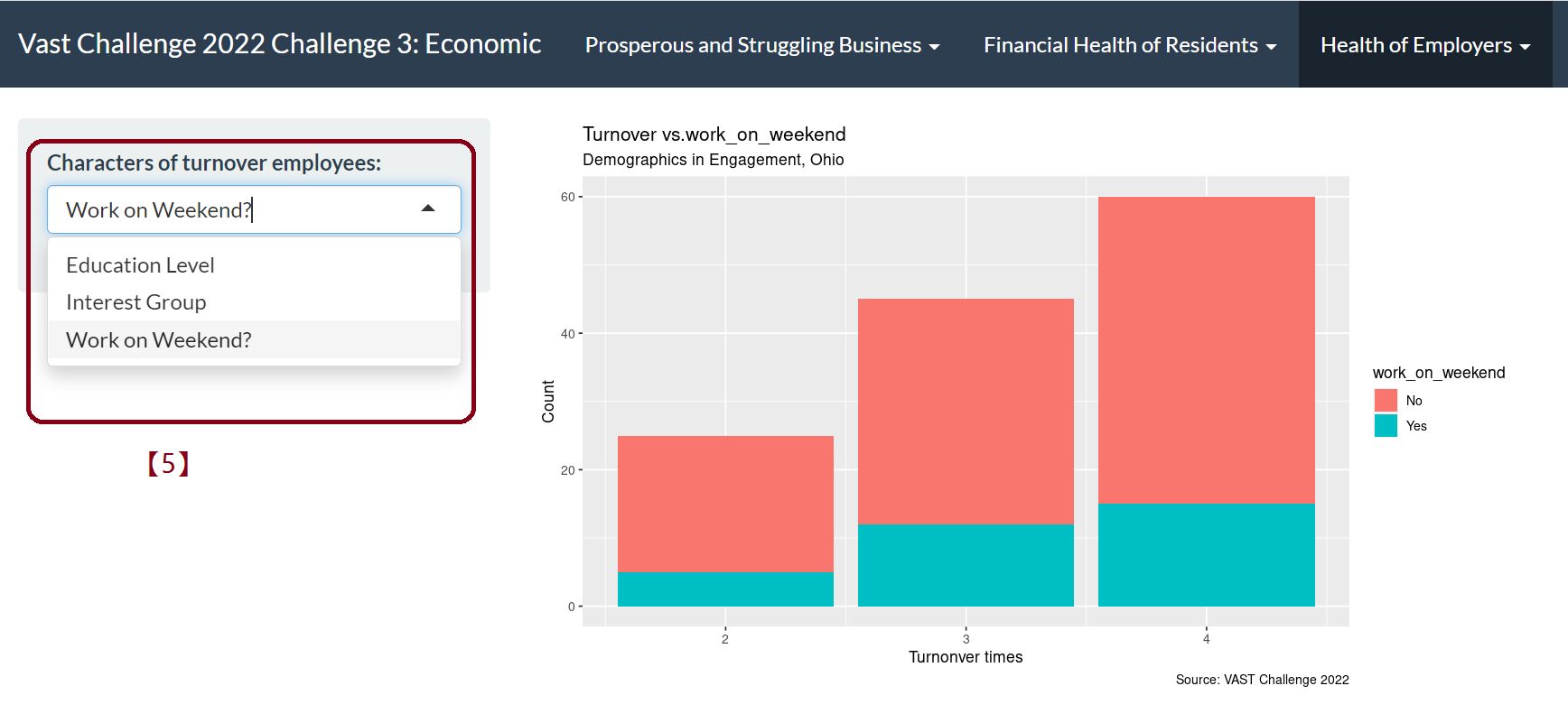Open Financial Health of Residents menu
Image resolution: width=1568 pixels, height=723 pixels.
(1129, 45)
